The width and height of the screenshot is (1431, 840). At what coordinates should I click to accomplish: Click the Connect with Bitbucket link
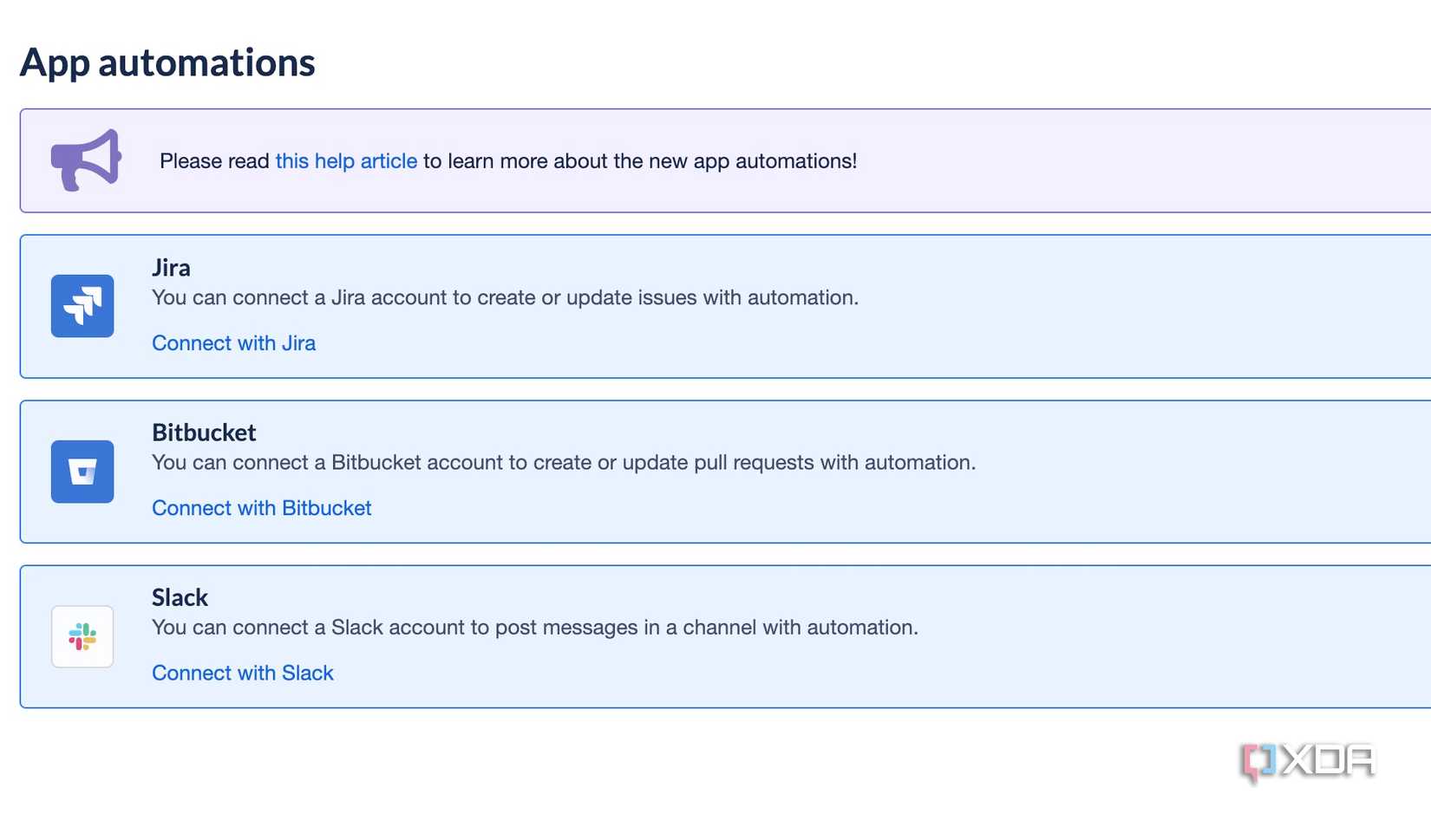[261, 508]
